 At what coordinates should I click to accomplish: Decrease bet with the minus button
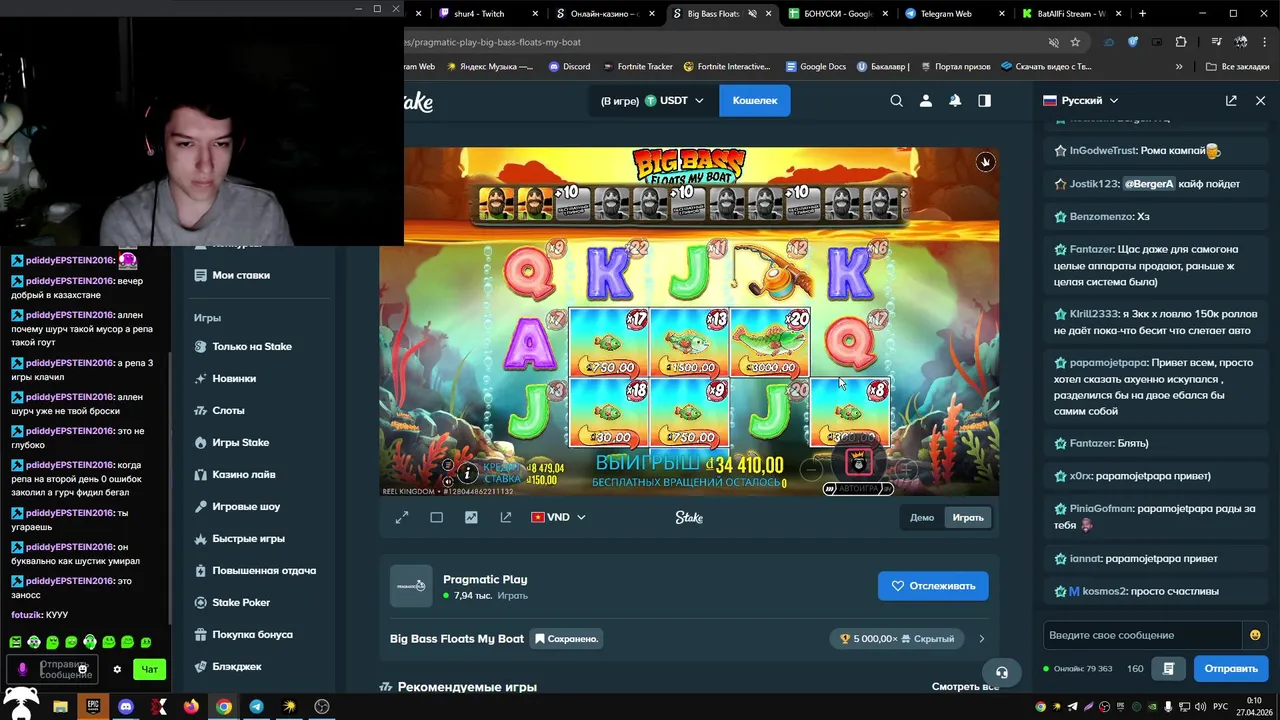click(x=811, y=468)
